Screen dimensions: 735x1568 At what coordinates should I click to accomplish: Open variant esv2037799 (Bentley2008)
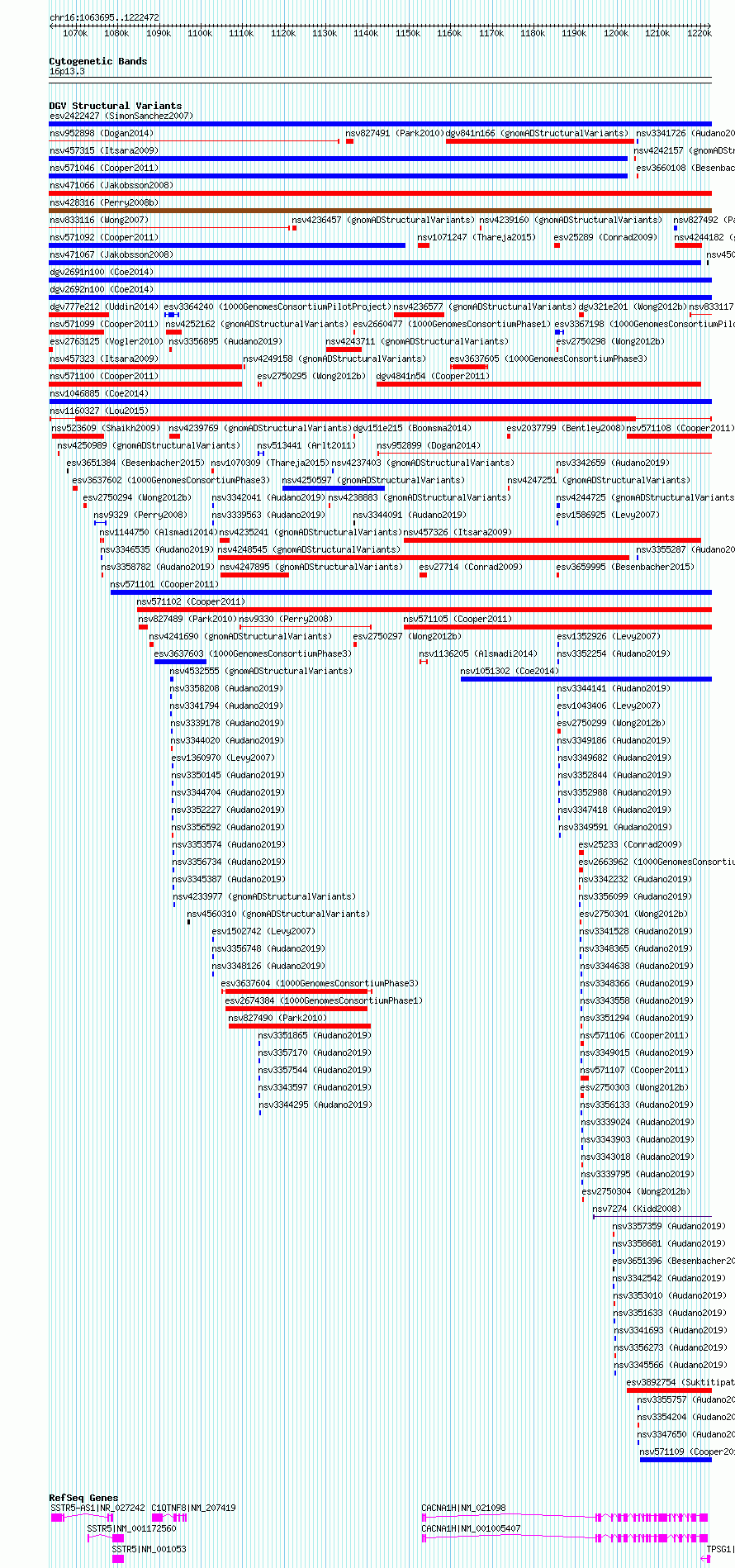[x=565, y=428]
